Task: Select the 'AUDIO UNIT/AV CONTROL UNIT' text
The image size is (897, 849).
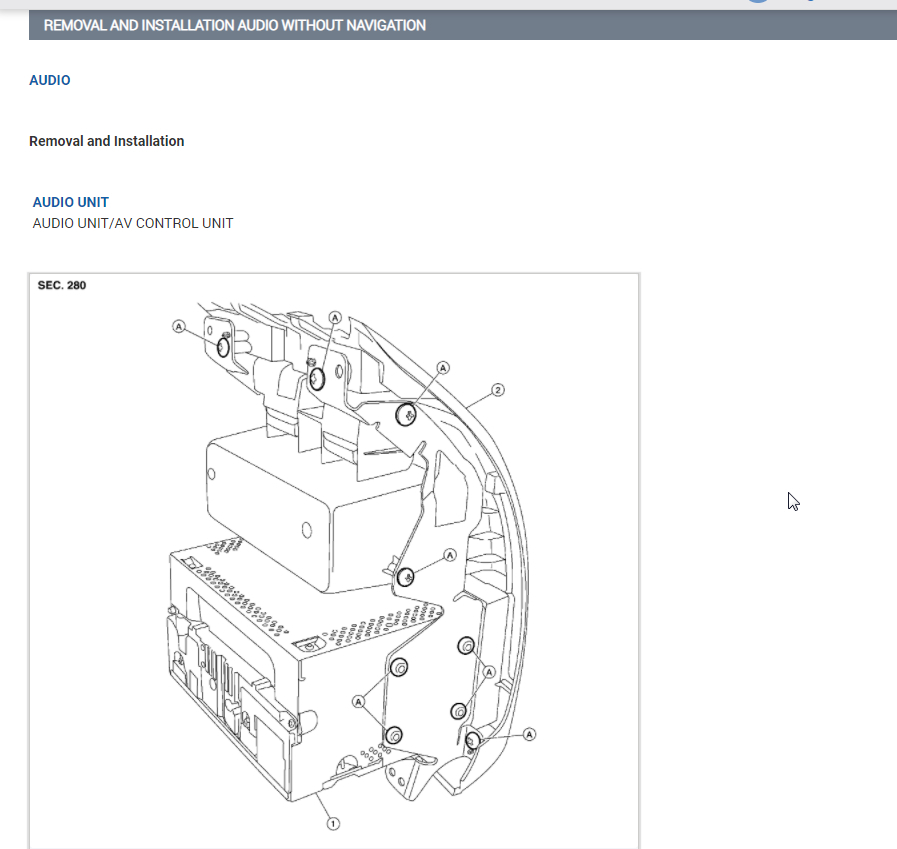Action: pos(133,223)
